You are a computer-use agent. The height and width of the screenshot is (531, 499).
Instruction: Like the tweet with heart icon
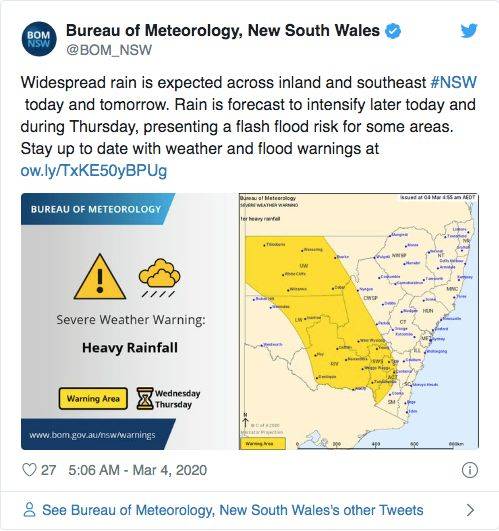point(29,470)
